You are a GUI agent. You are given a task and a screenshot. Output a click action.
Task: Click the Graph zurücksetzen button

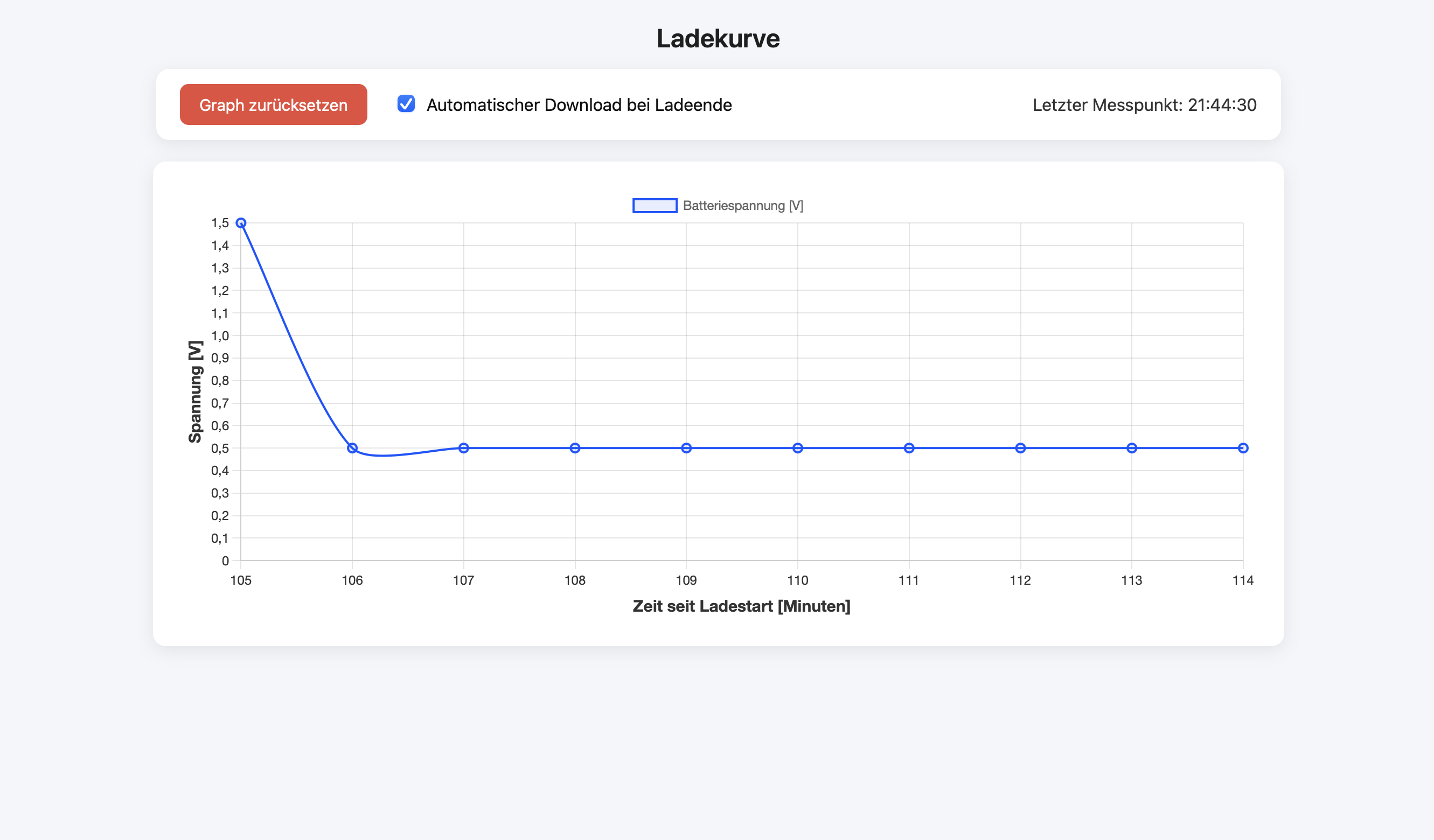[x=273, y=104]
